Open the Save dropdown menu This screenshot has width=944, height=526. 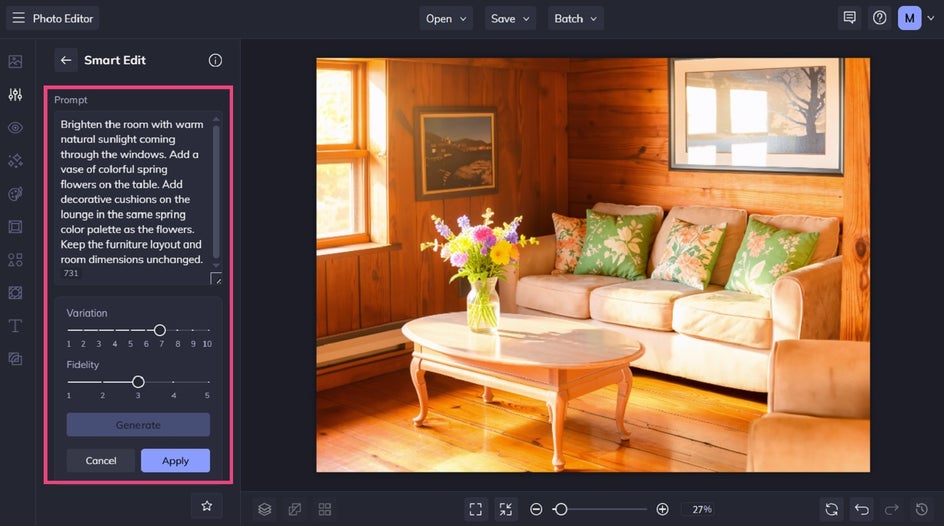(x=510, y=19)
